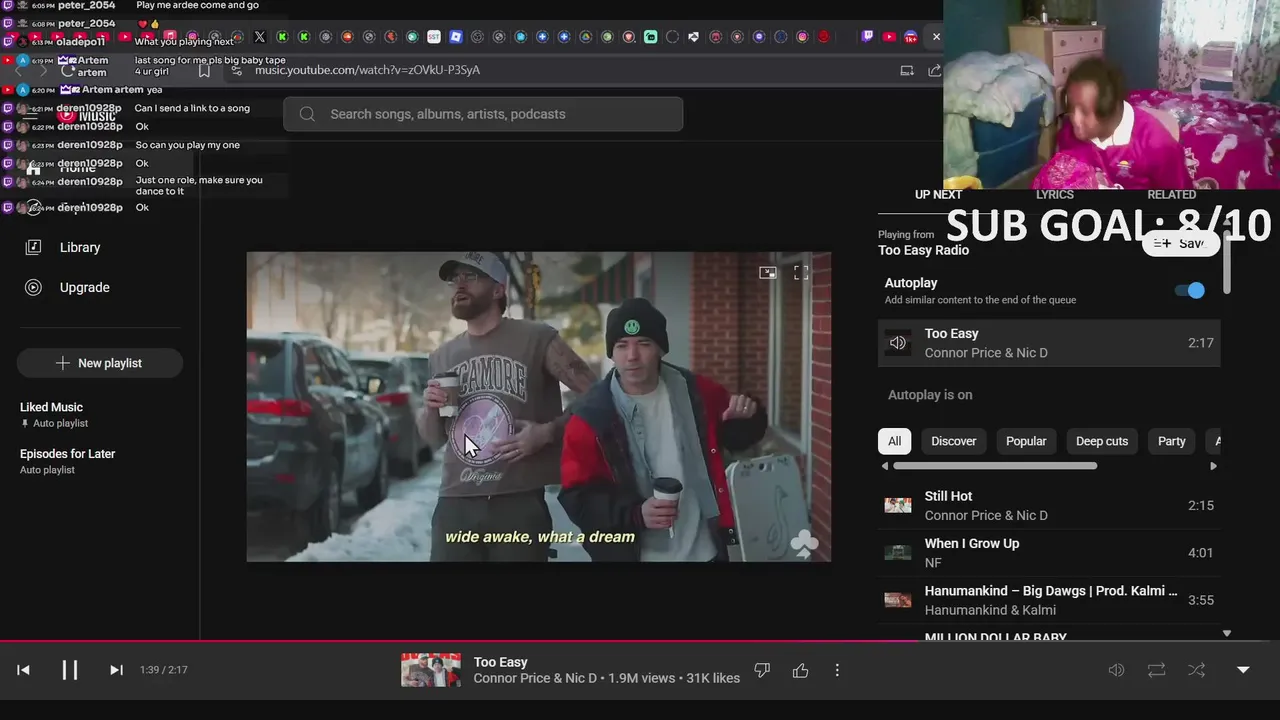This screenshot has width=1280, height=720.
Task: Toggle repeat mode icon
Action: coord(1156,670)
